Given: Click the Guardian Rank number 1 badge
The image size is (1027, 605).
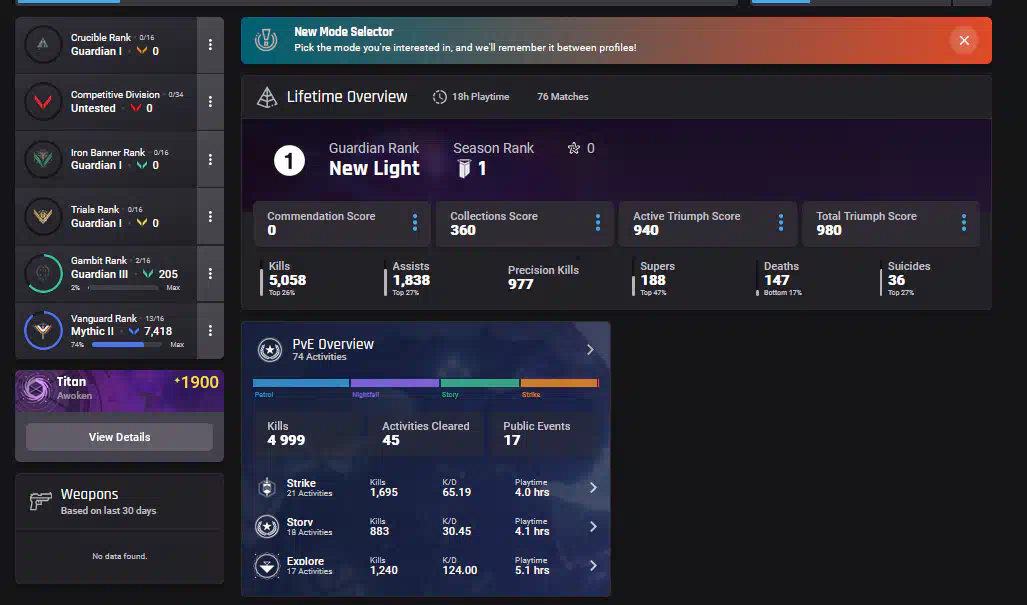Looking at the screenshot, I should (289, 160).
